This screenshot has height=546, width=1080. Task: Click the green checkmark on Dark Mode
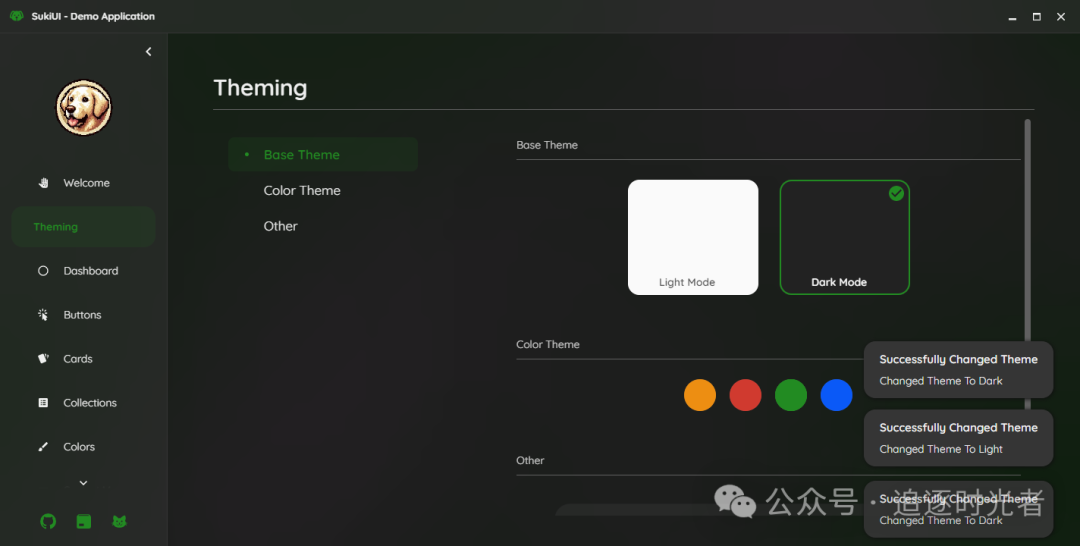pos(896,193)
